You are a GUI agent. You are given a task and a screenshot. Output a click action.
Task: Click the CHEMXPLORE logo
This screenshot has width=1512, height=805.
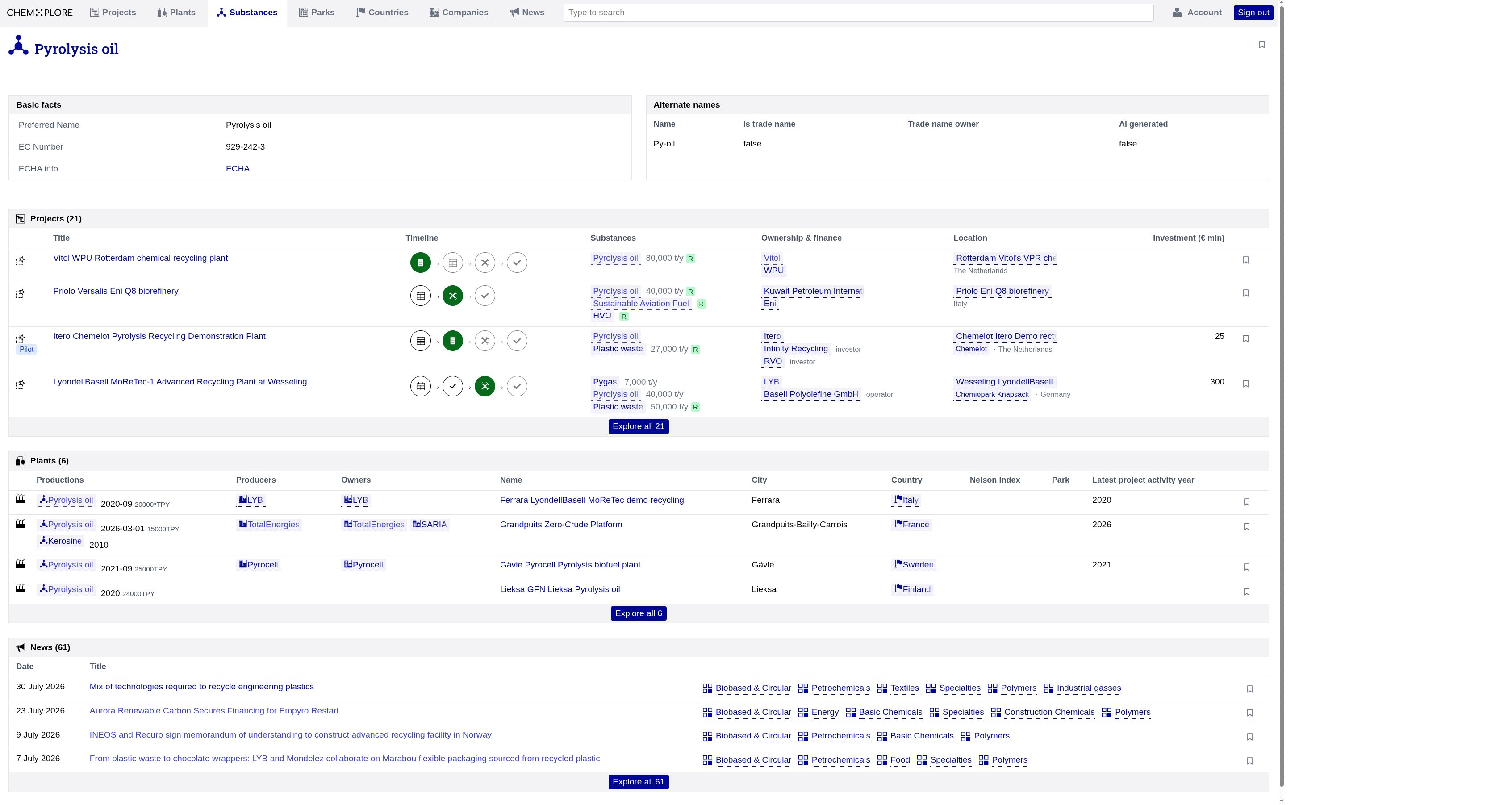[40, 13]
